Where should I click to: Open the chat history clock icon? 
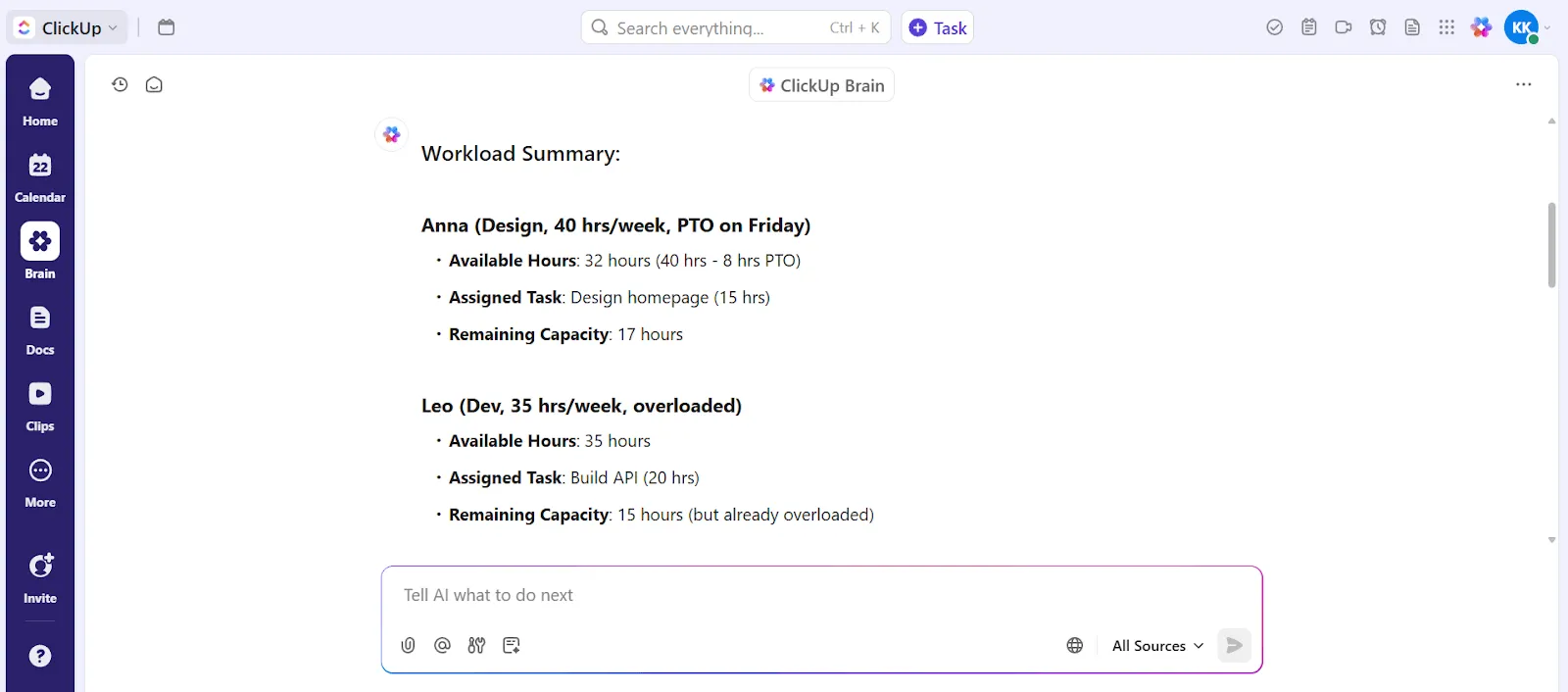(120, 84)
